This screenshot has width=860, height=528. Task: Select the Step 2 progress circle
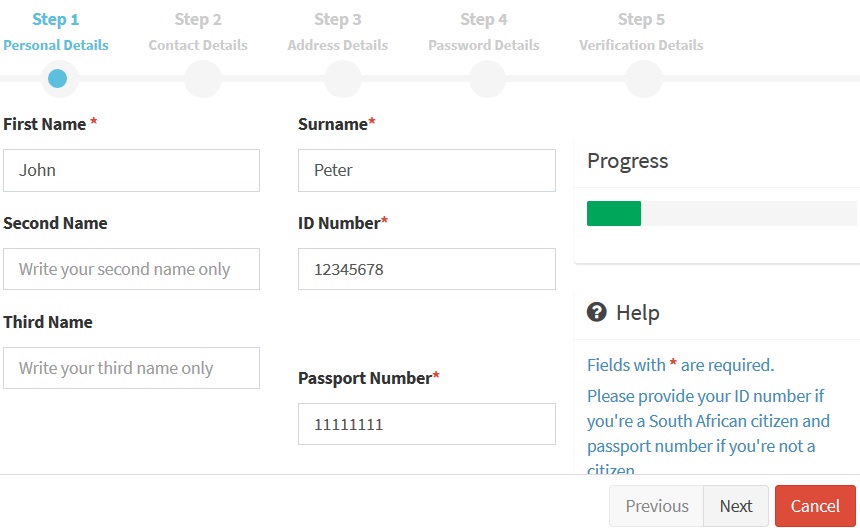(x=202, y=78)
